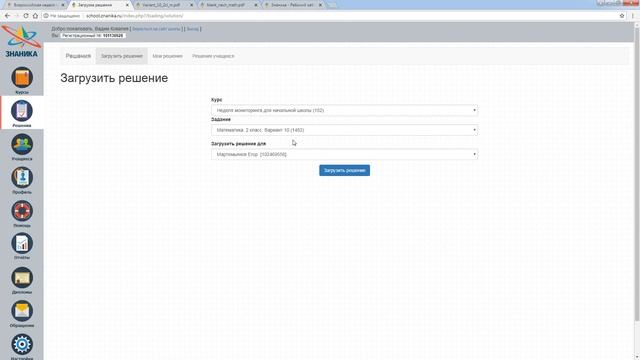
Task: Open Отчёты chart icon in sidebar
Action: coord(22,244)
